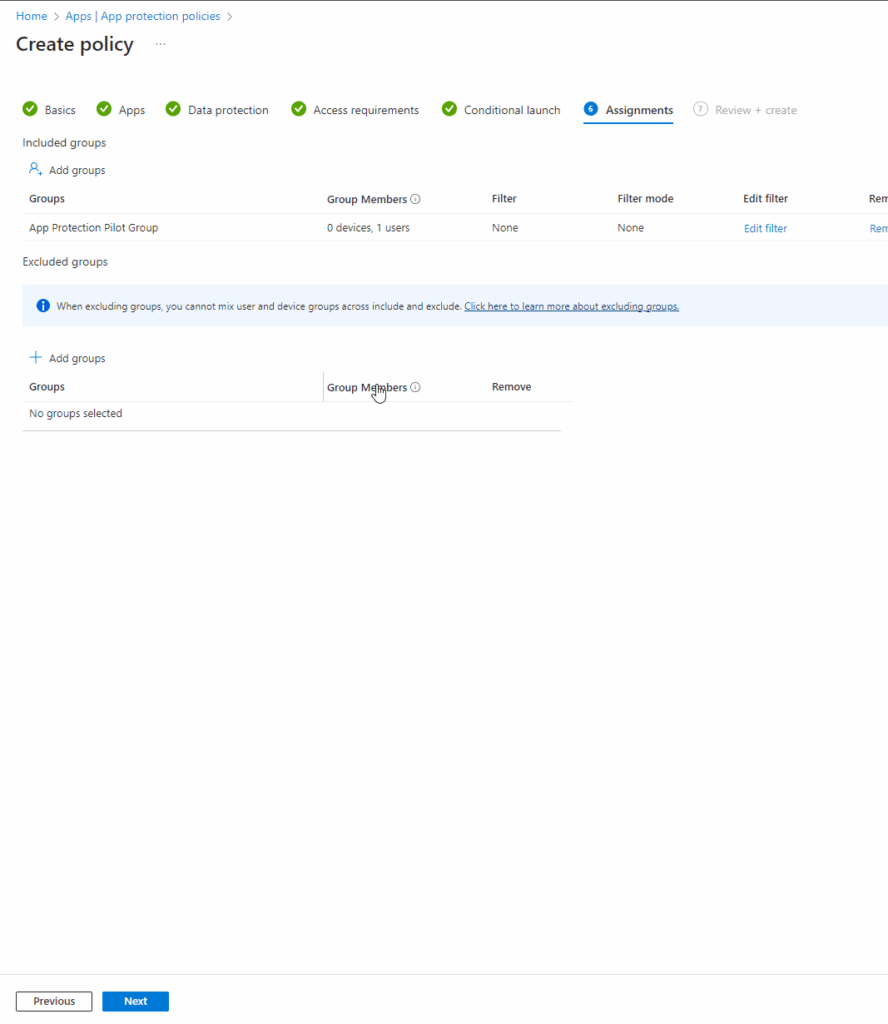Viewport: 888px width, 1024px height.
Task: Open the ellipsis menu next to Create policy
Action: click(x=159, y=45)
